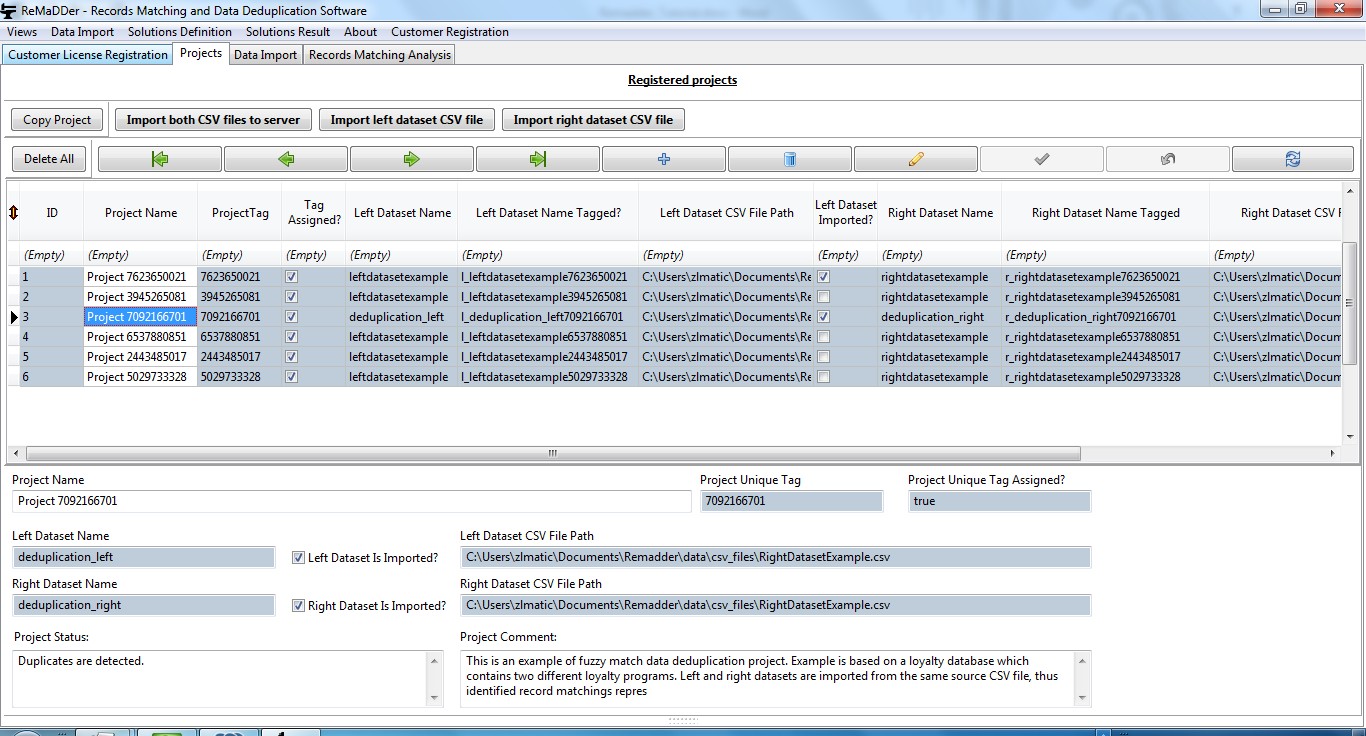Open the Solutions Definition menu

180,32
